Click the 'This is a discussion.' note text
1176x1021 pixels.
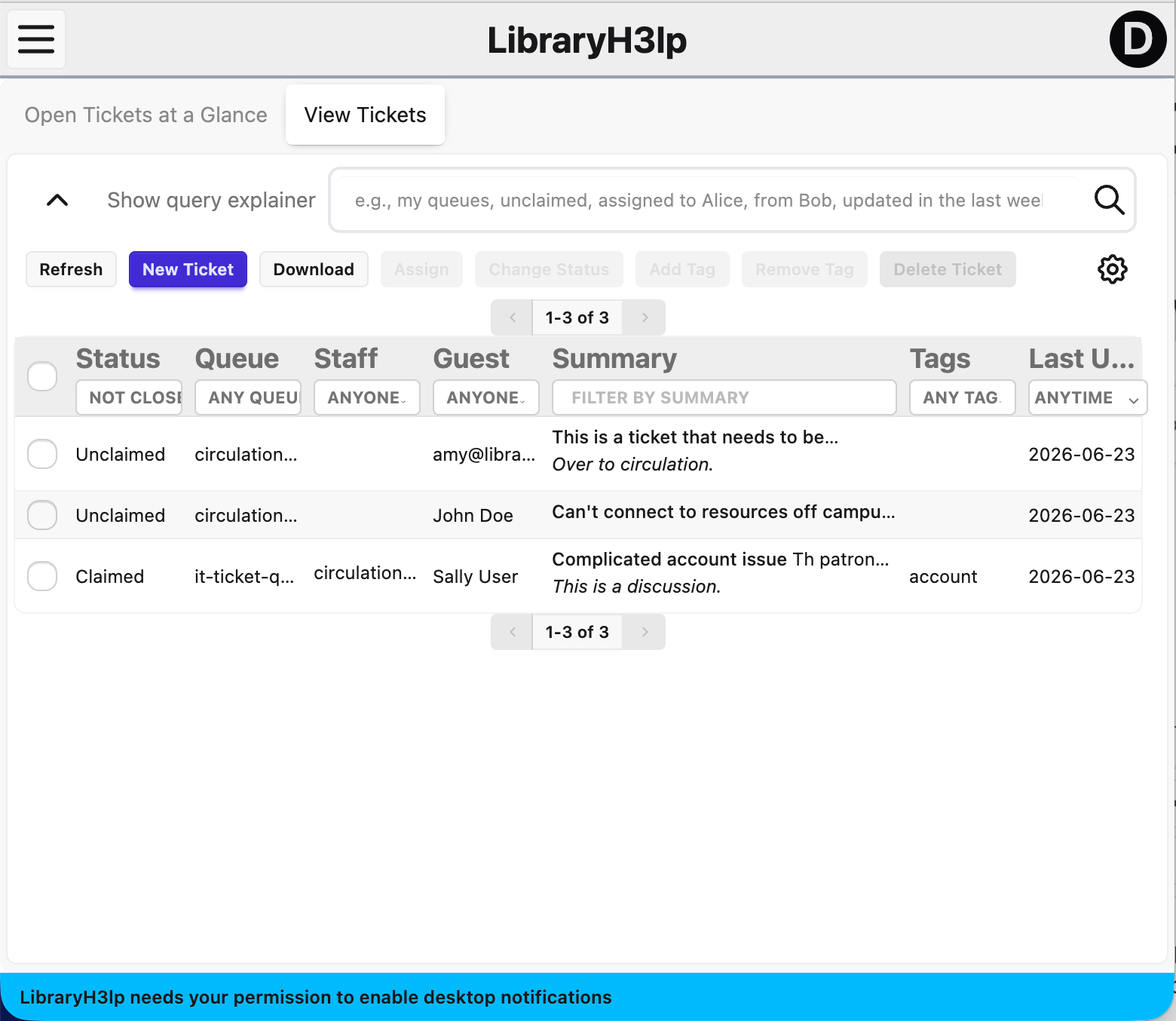(636, 586)
